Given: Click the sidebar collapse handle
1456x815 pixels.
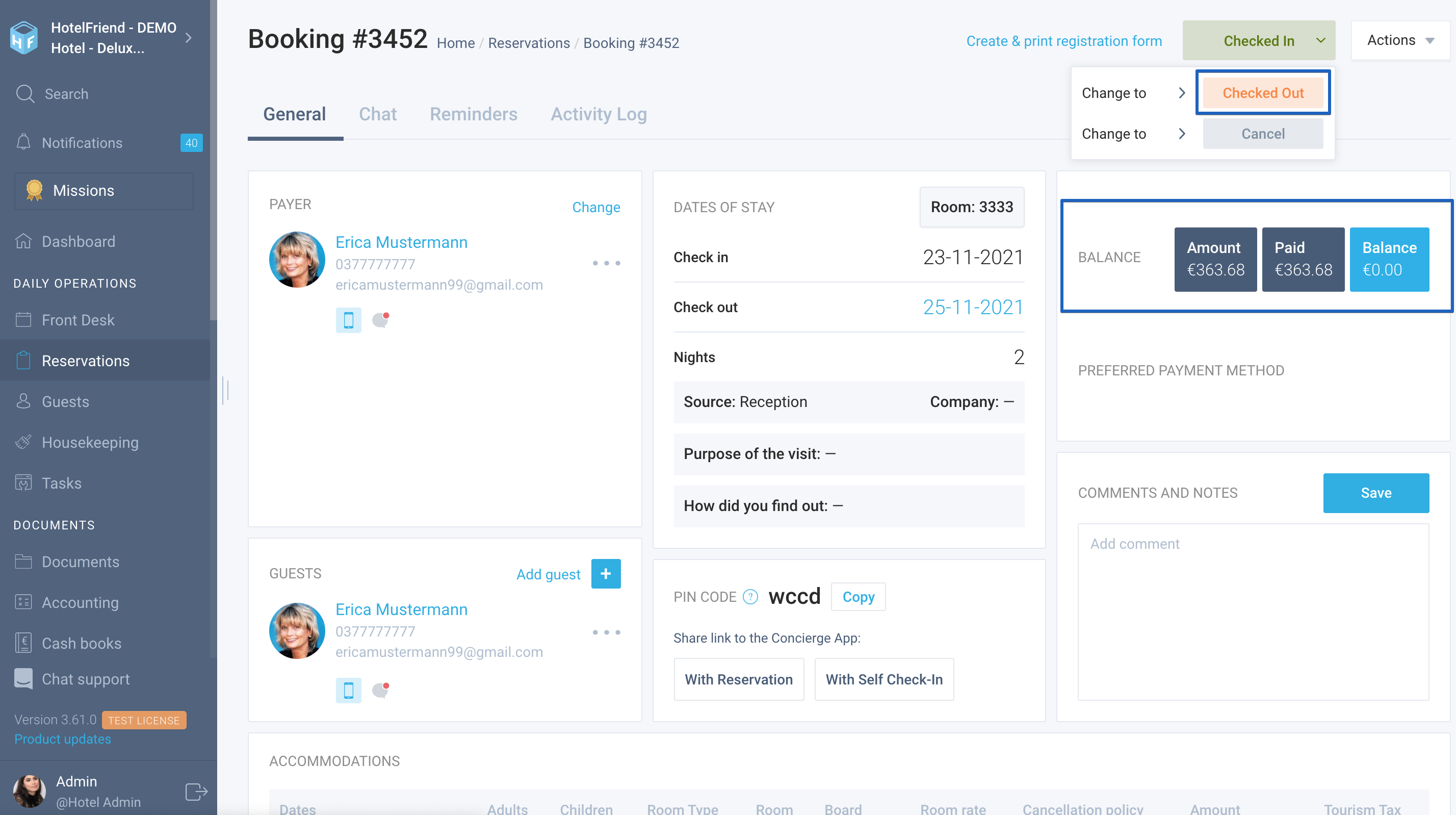Looking at the screenshot, I should pos(225,390).
